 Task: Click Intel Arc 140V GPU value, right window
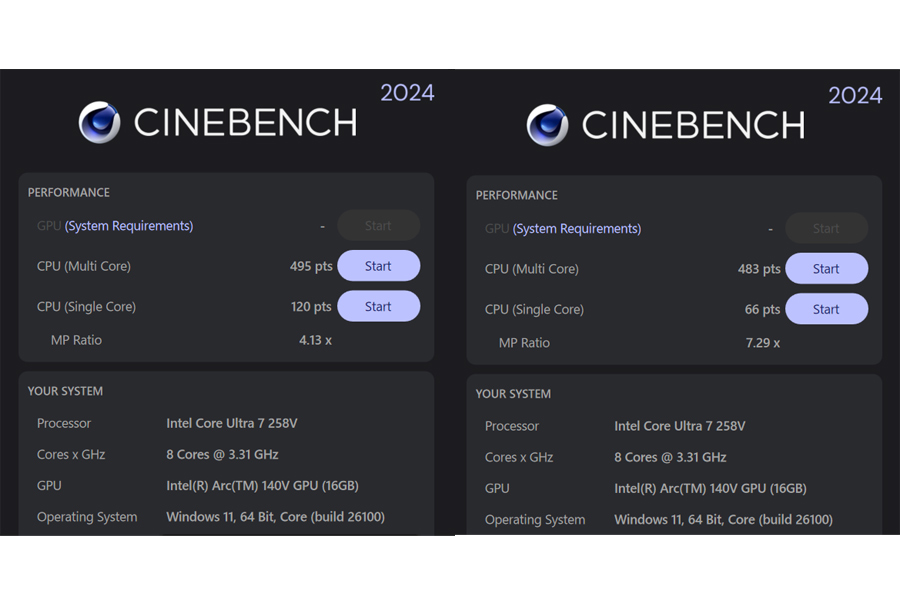click(710, 489)
